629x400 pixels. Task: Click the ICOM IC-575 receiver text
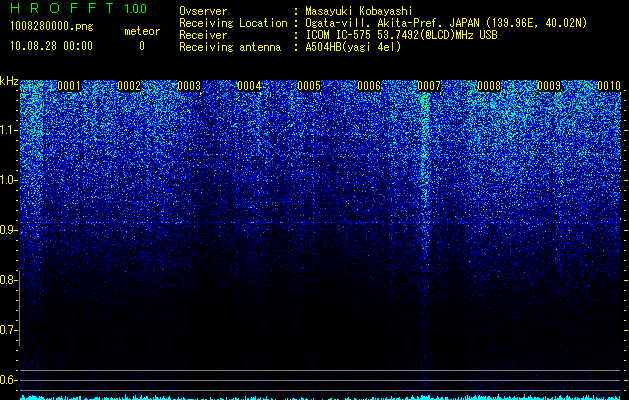click(x=401, y=35)
